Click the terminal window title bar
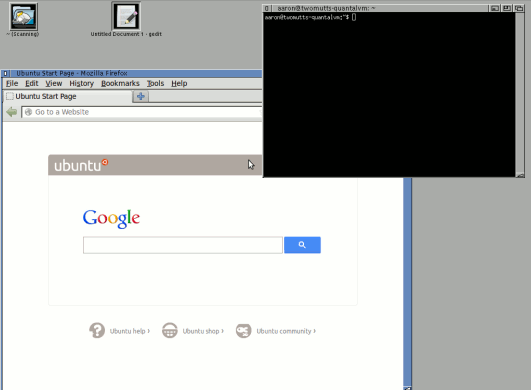531x390 pixels. (x=379, y=8)
